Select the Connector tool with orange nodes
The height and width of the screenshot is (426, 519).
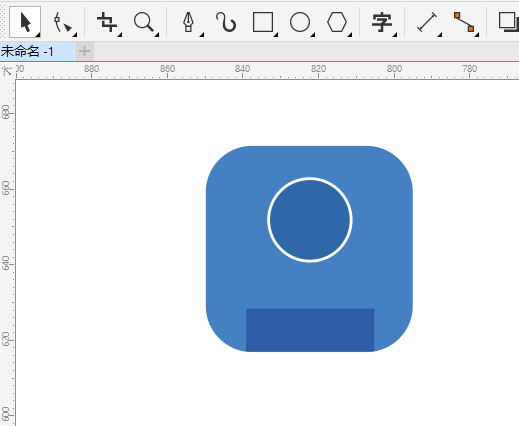click(x=464, y=22)
